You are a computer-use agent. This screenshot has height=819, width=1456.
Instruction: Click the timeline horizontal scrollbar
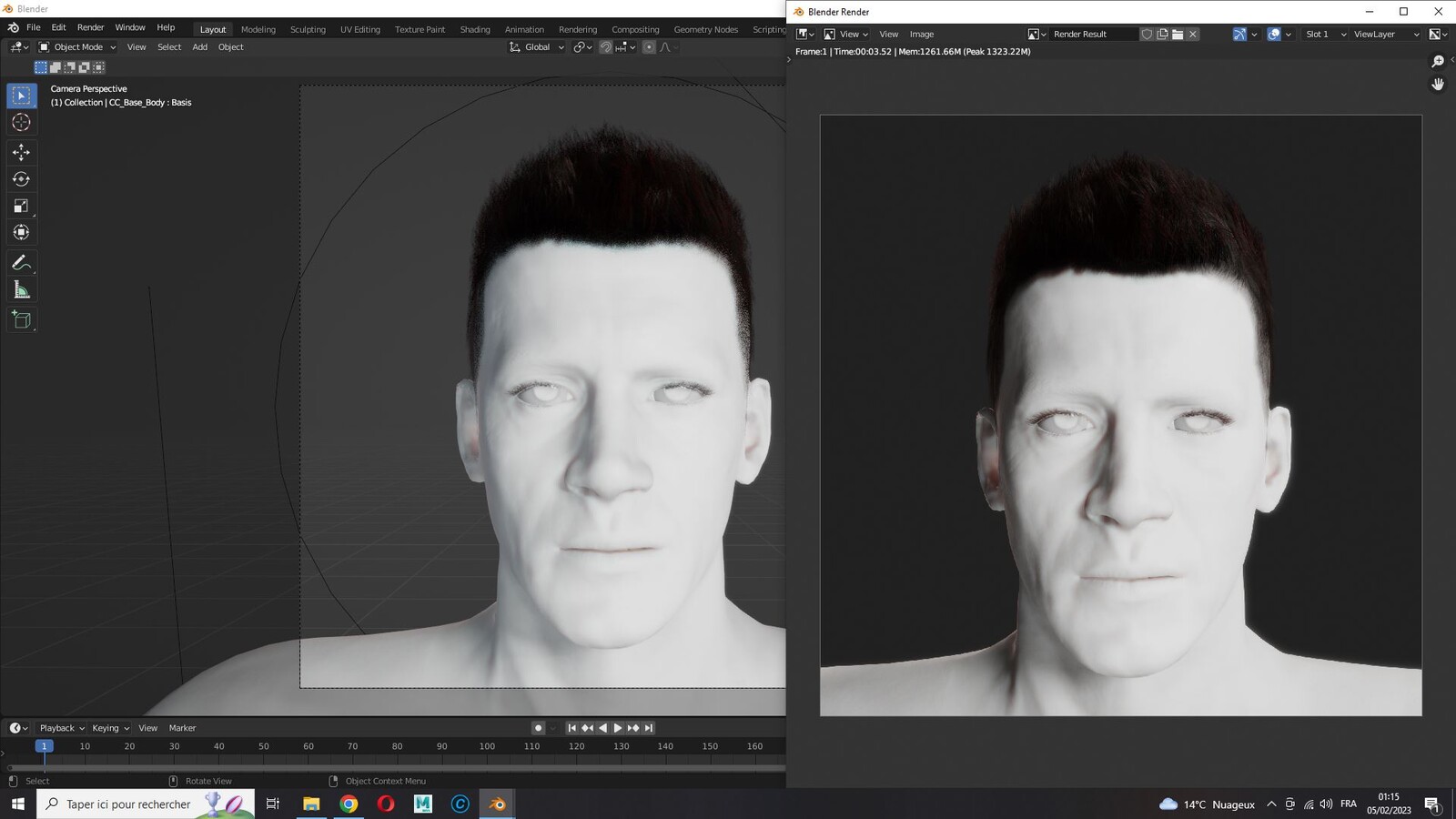coord(396,768)
